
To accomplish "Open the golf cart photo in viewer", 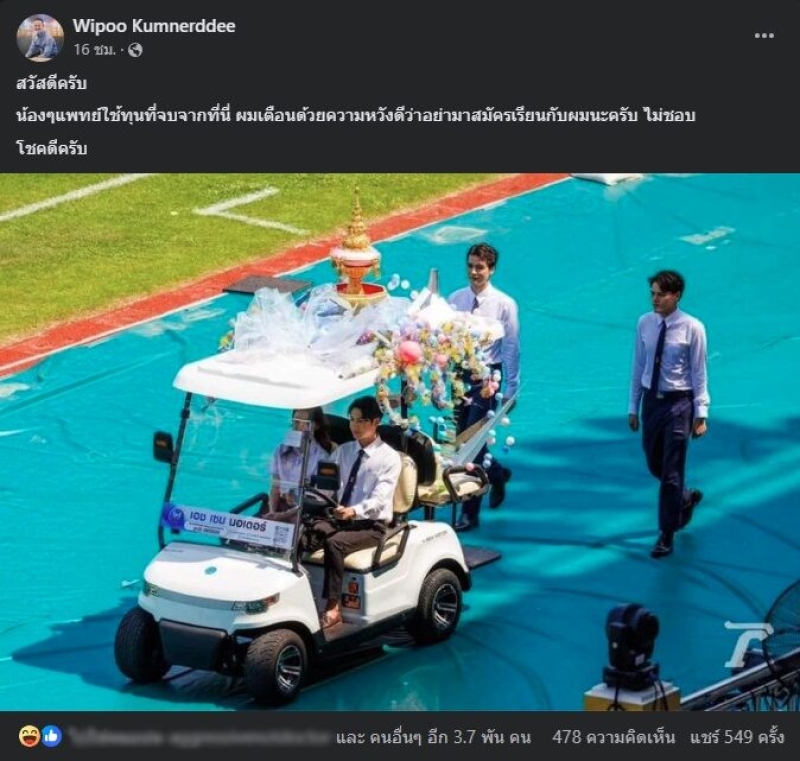I will pyautogui.click(x=400, y=442).
